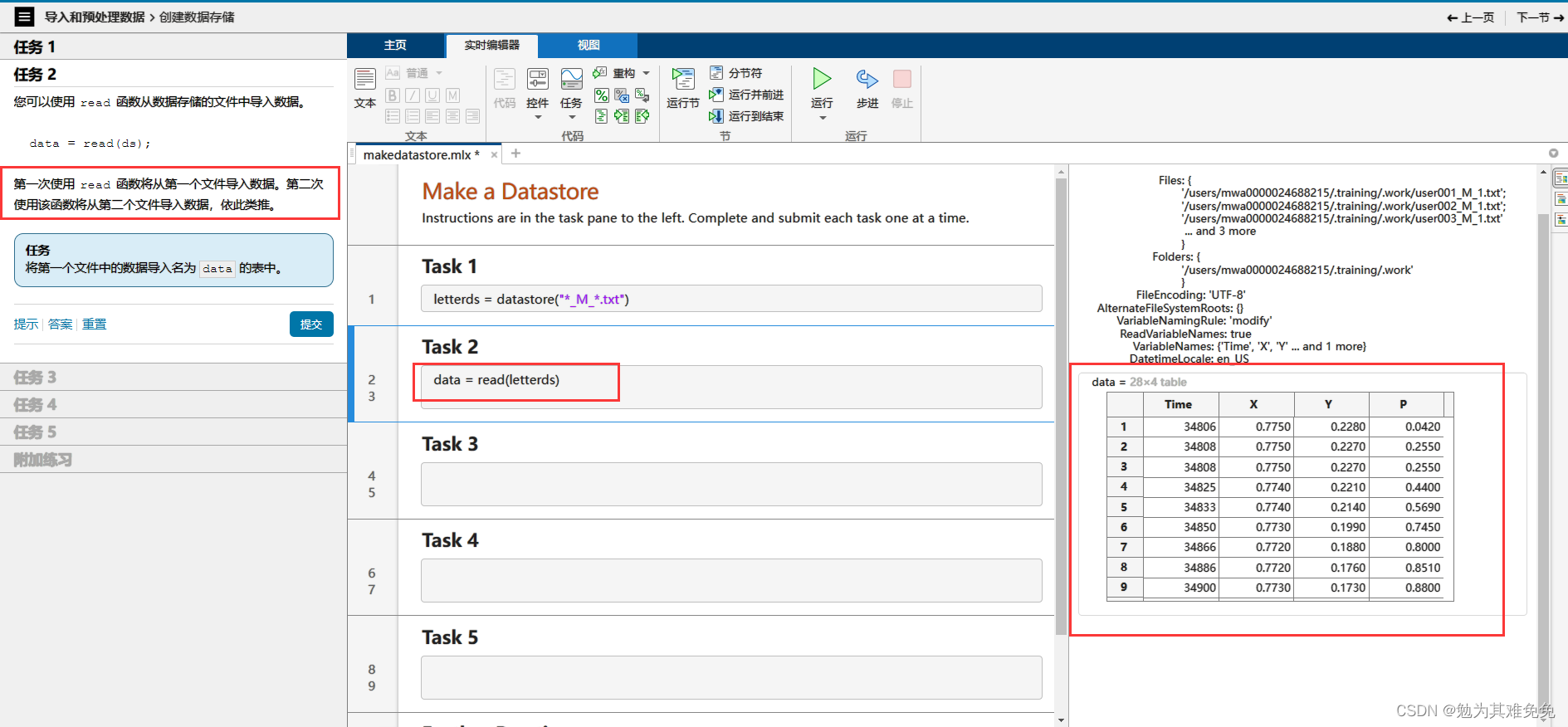
Task: Toggle bold formatting (B) in text group
Action: point(393,95)
